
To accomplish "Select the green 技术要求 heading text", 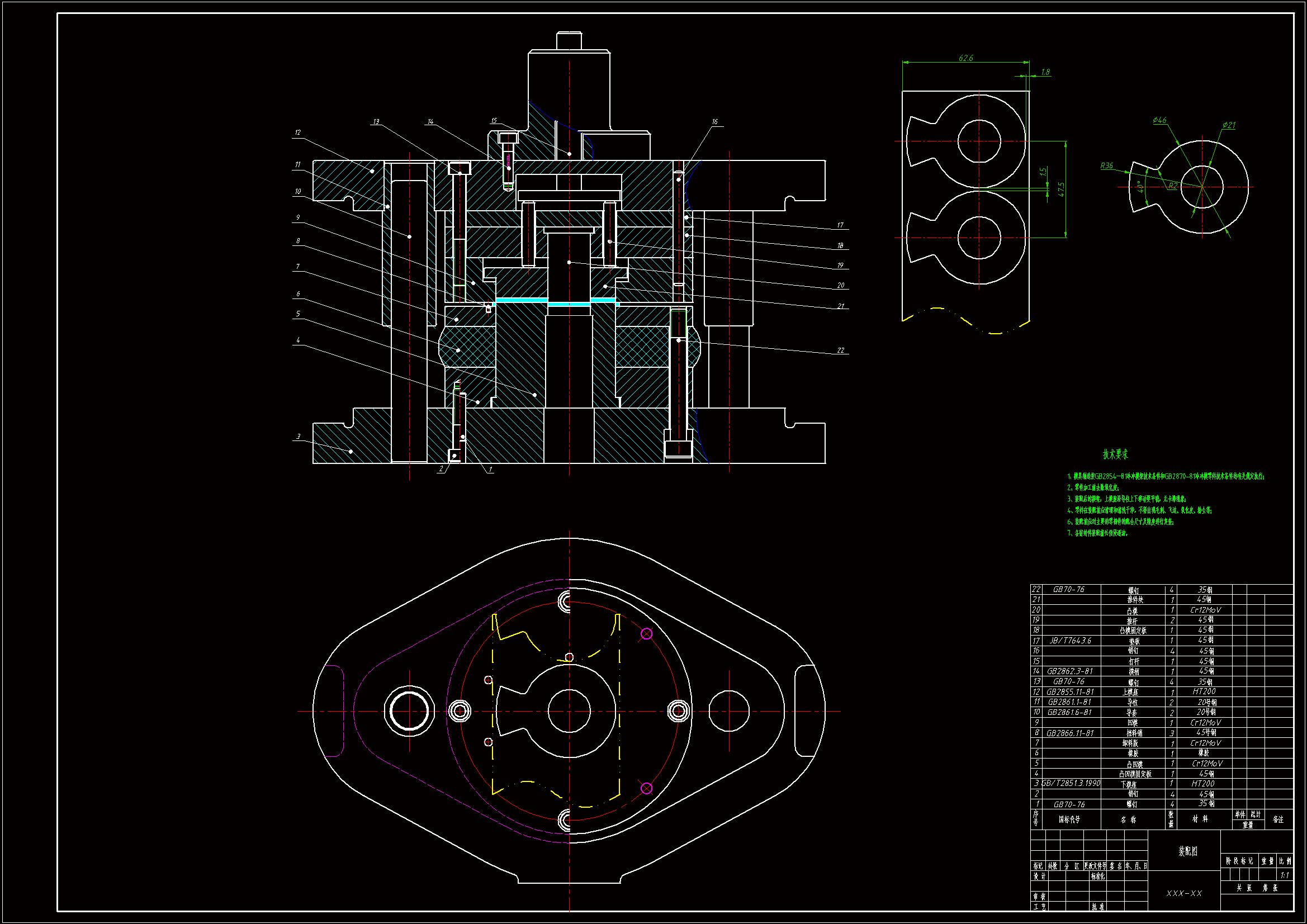I will [x=1115, y=454].
